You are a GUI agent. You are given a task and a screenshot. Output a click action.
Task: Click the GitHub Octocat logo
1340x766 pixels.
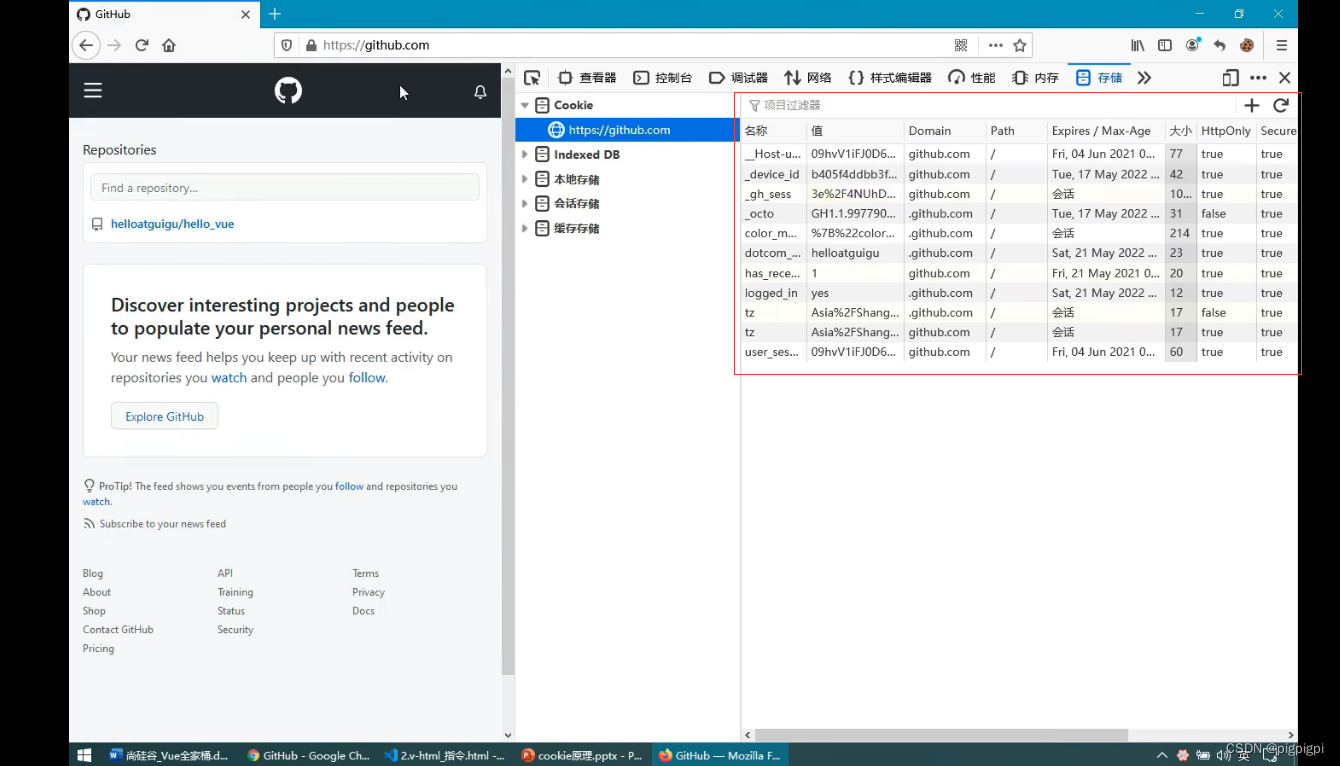click(288, 91)
